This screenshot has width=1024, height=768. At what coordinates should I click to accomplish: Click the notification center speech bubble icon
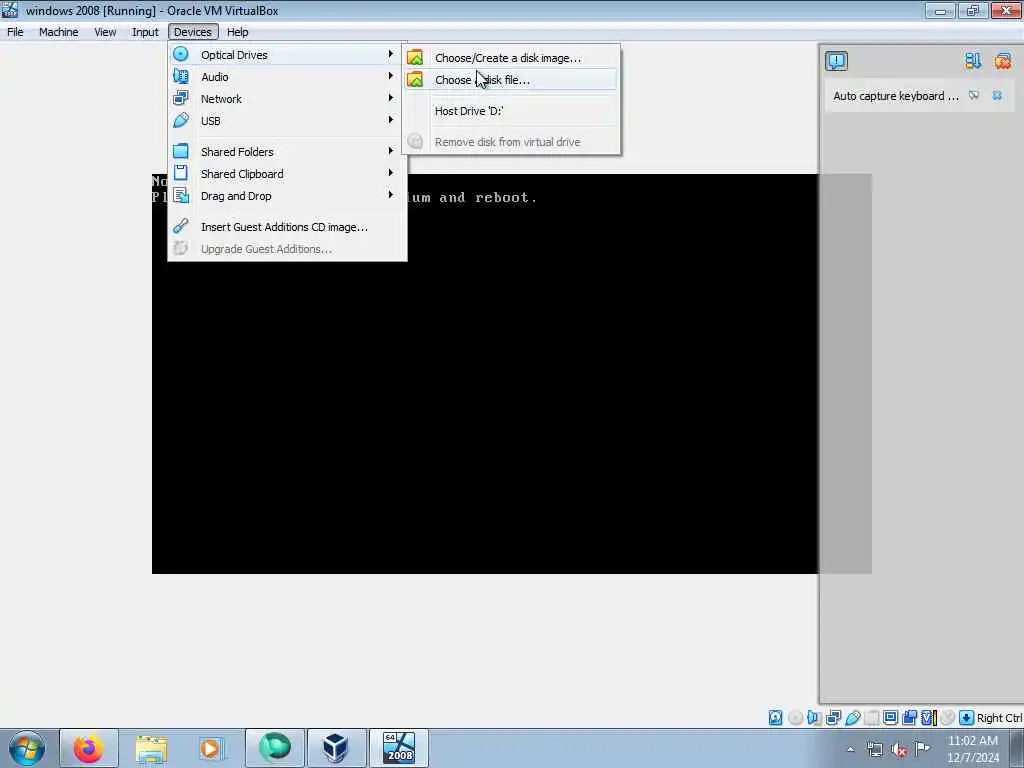[837, 61]
